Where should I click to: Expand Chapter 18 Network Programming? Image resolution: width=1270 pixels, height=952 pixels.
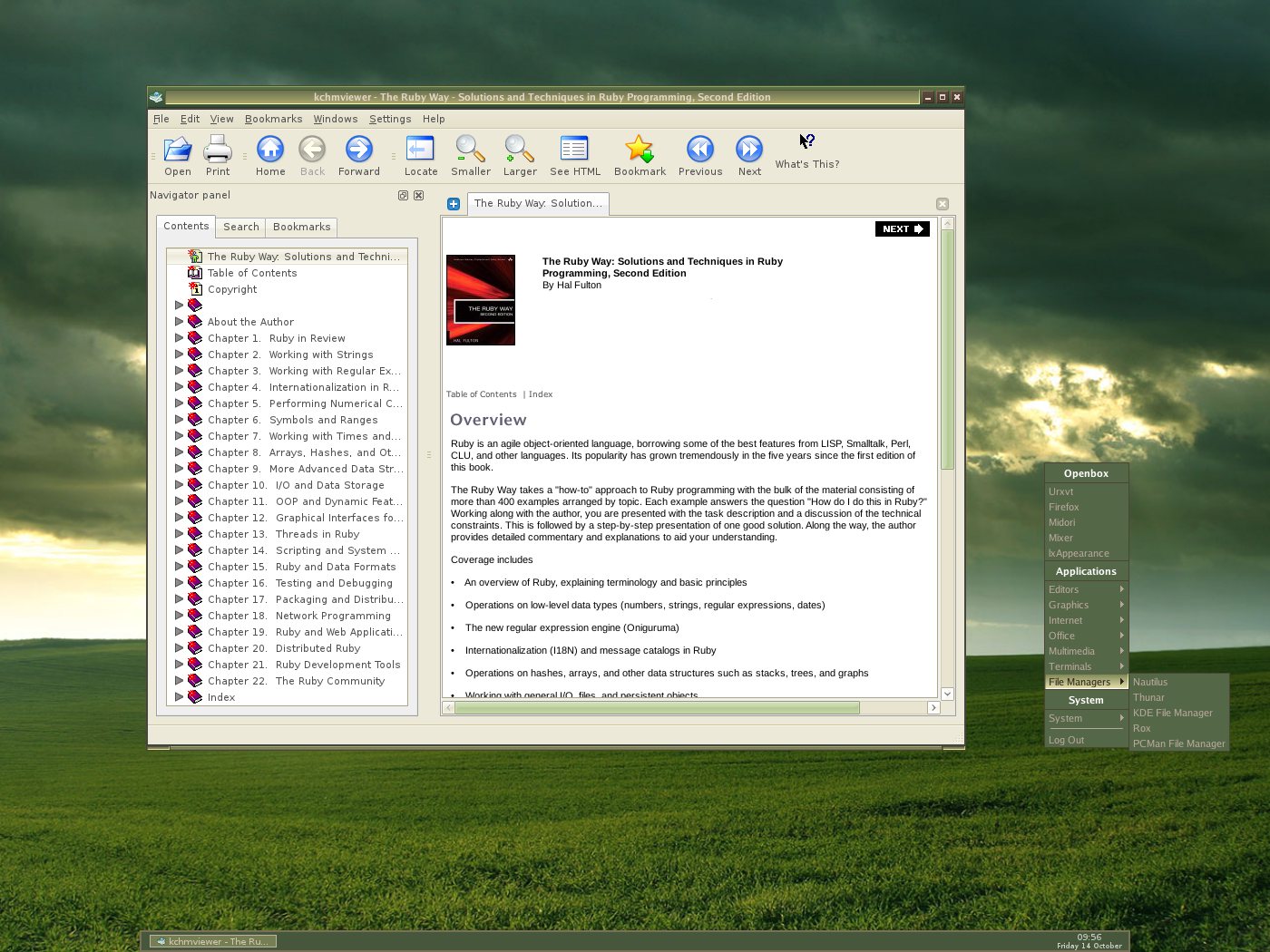pyautogui.click(x=179, y=616)
